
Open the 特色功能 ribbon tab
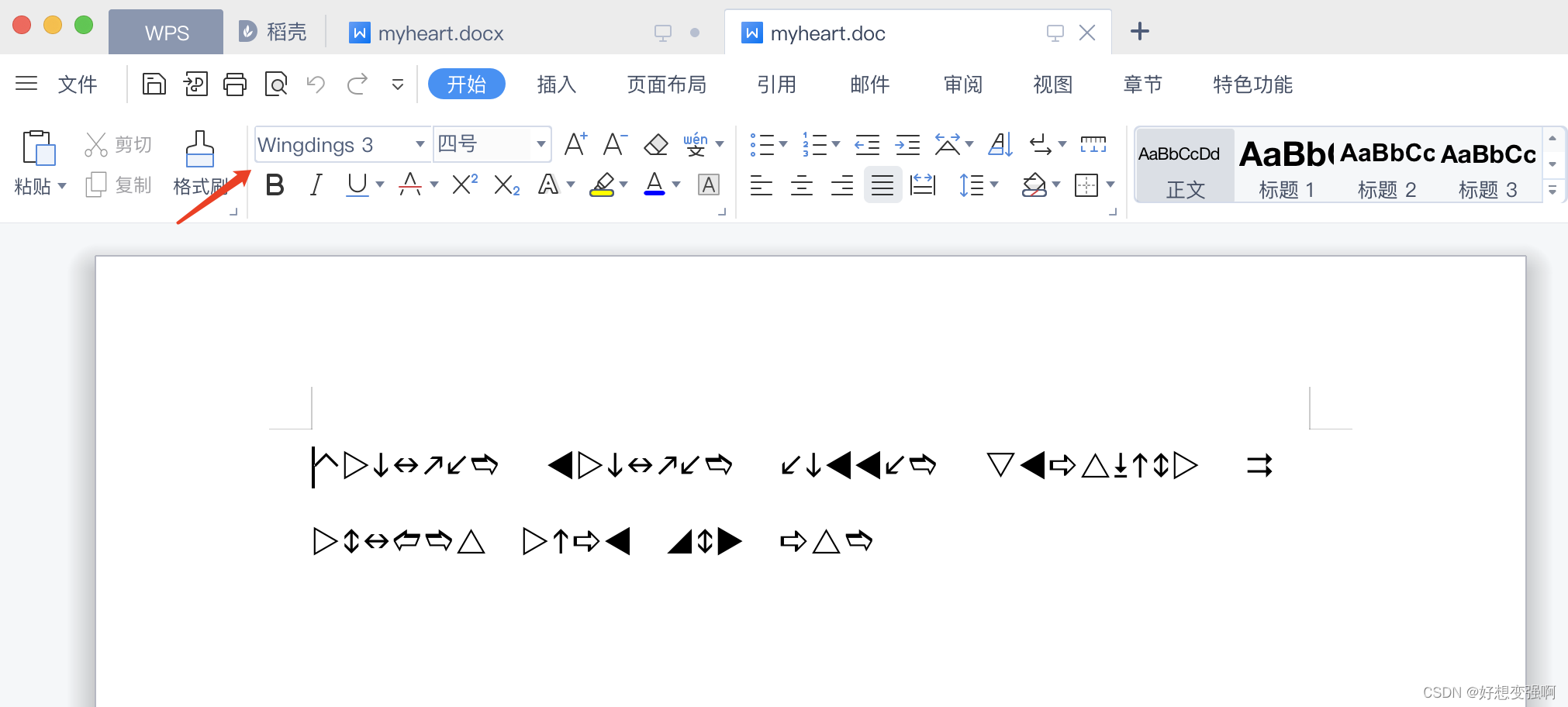tap(1253, 84)
